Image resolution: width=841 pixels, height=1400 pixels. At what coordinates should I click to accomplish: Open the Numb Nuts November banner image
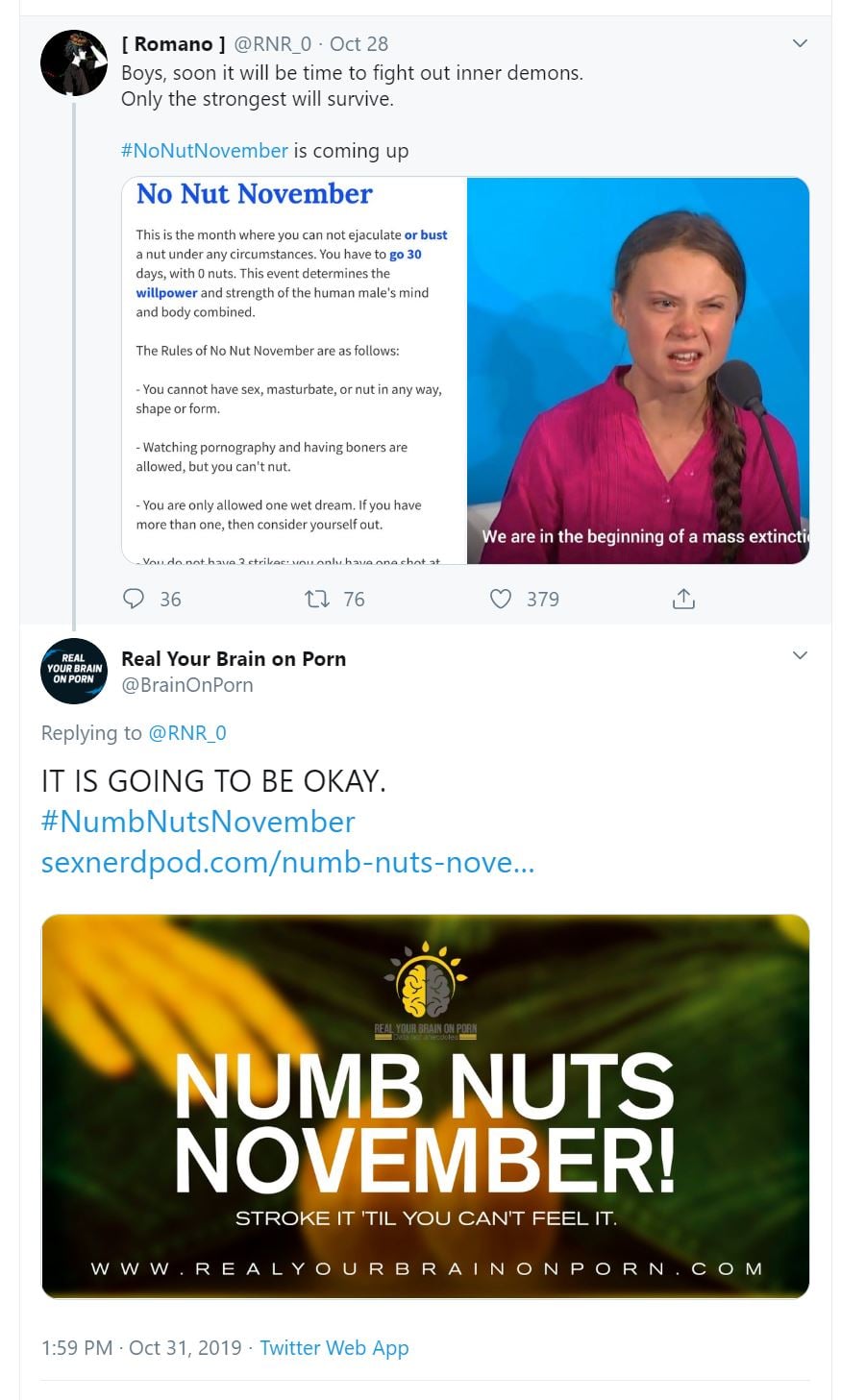coord(425,1105)
